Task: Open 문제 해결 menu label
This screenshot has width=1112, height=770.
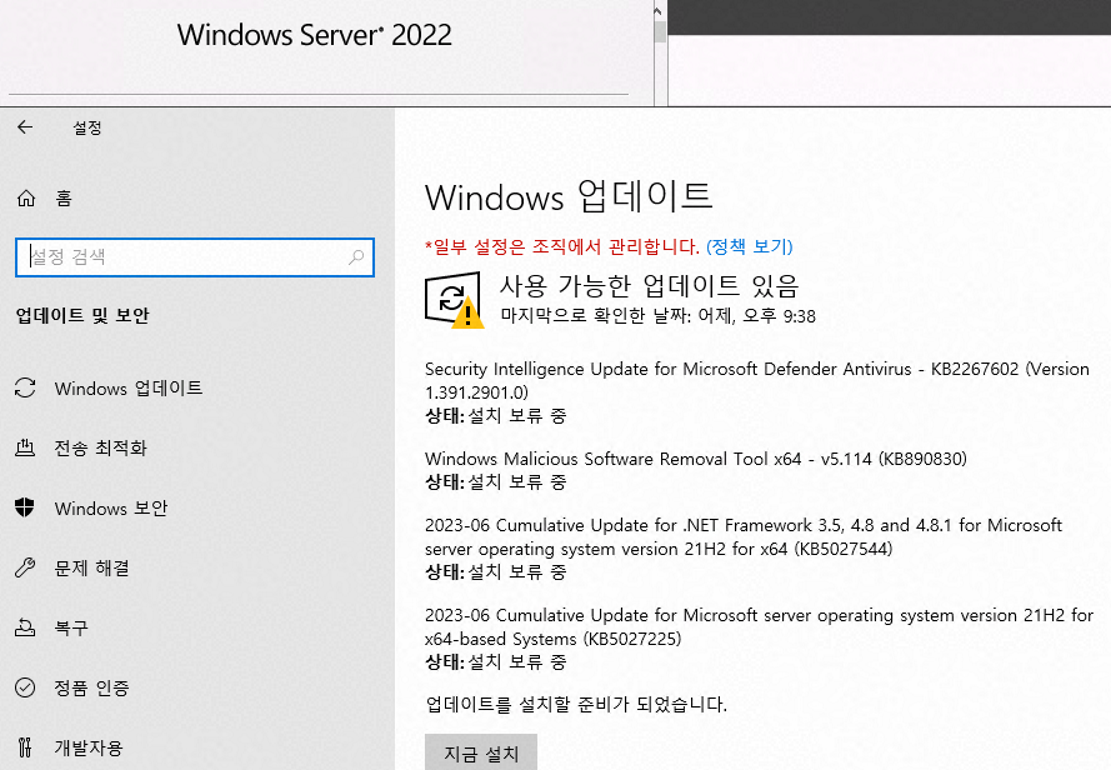Action: [x=92, y=568]
